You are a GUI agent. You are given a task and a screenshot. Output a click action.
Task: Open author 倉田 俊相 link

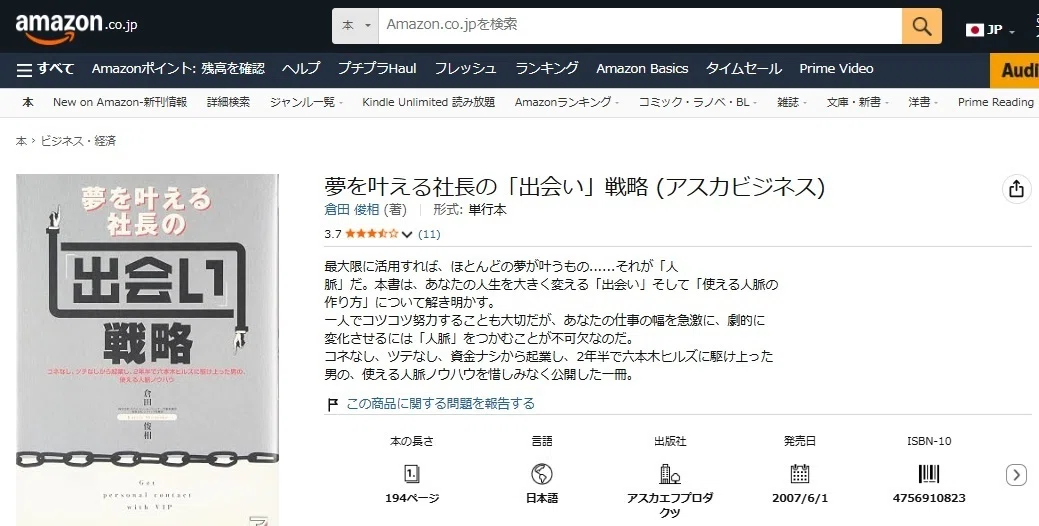click(352, 210)
